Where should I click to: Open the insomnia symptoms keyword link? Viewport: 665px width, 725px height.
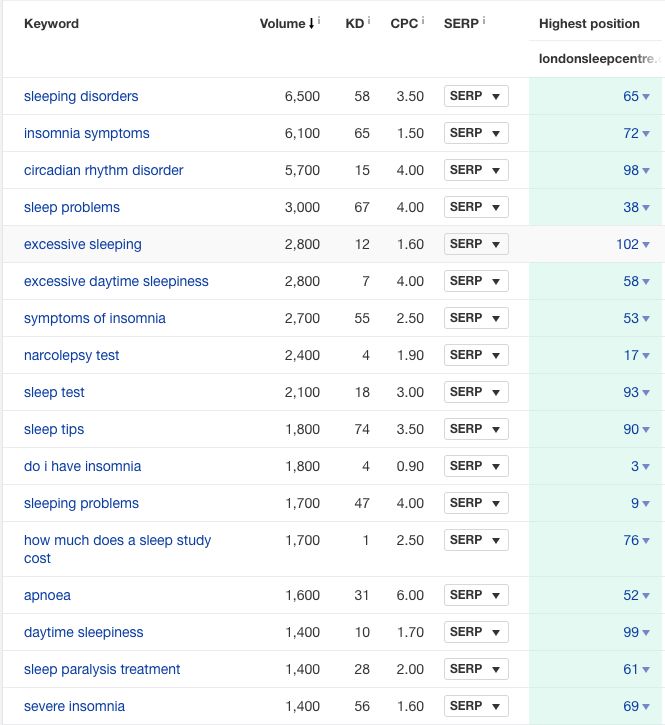tap(87, 133)
